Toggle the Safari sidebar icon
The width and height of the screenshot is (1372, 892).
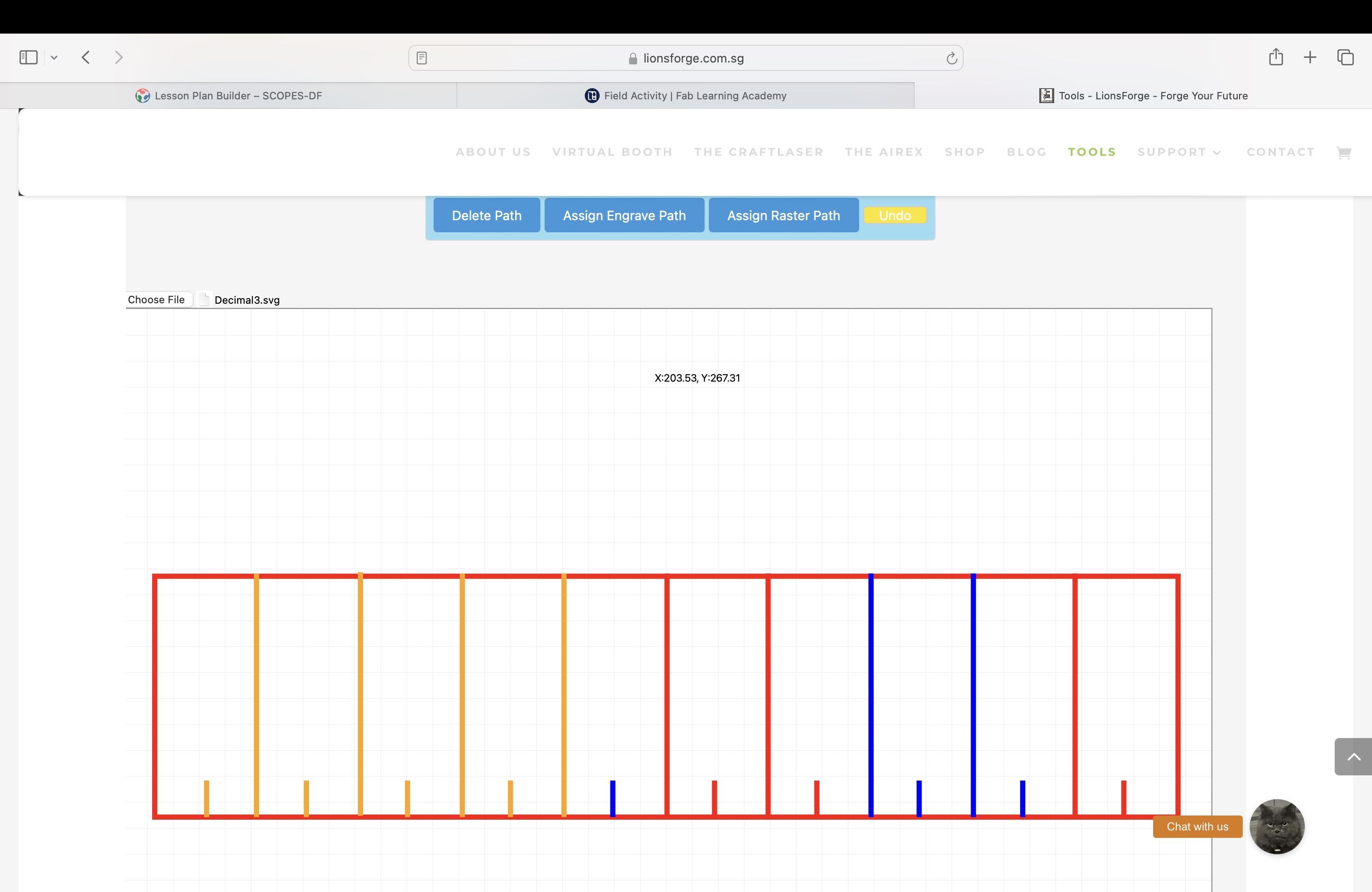pos(28,57)
